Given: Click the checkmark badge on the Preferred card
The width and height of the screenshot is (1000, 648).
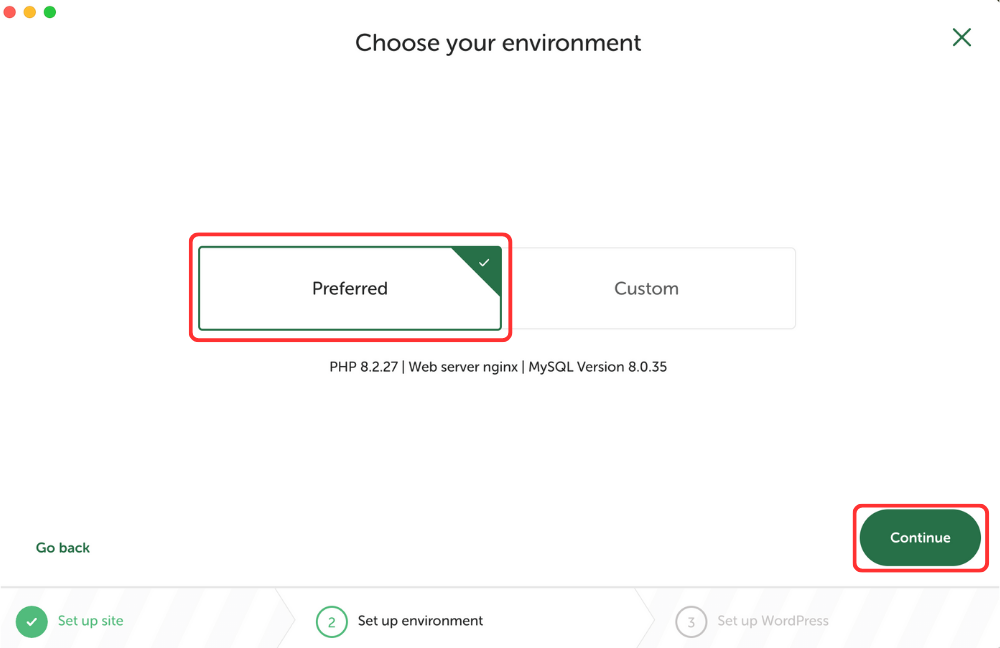Looking at the screenshot, I should pyautogui.click(x=485, y=262).
